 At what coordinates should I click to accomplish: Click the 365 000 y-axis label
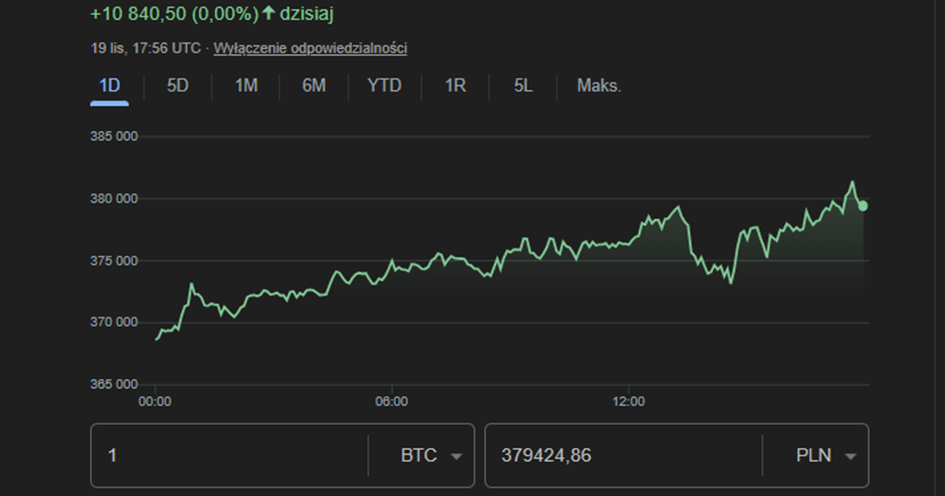point(114,384)
